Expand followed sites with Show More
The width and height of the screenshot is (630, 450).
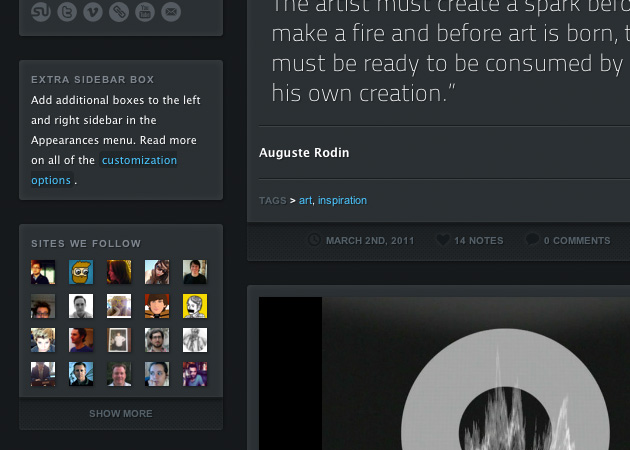pyautogui.click(x=121, y=413)
